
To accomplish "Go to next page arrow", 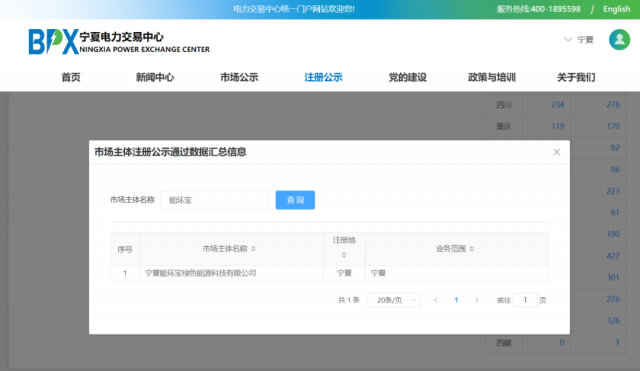I will (476, 300).
